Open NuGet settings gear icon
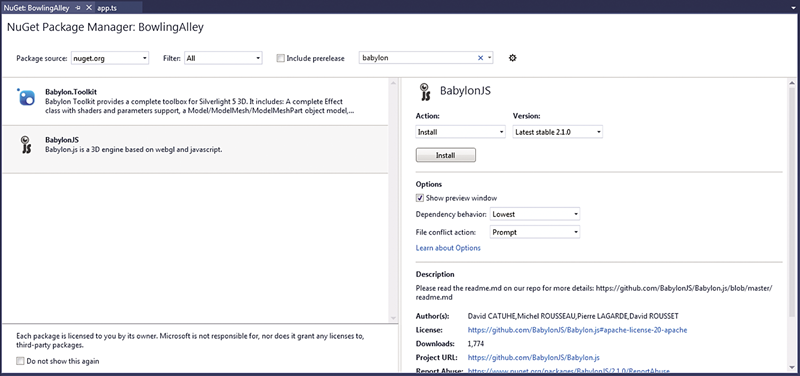The image size is (800, 376). 513,58
